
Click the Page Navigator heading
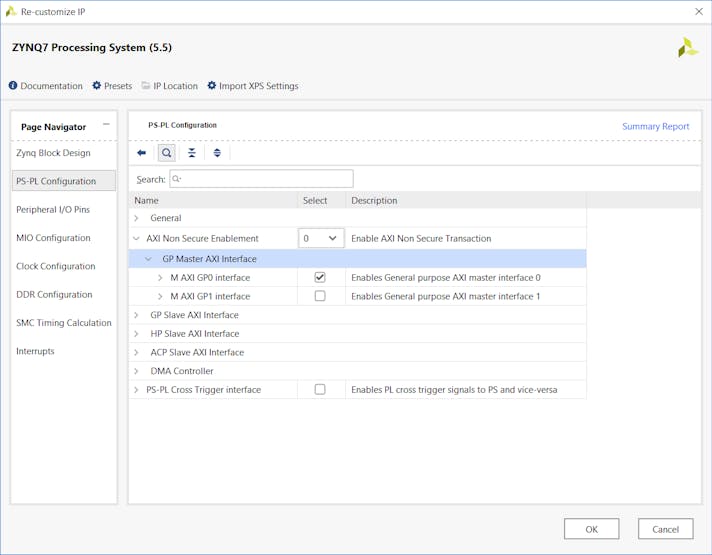pyautogui.click(x=53, y=127)
